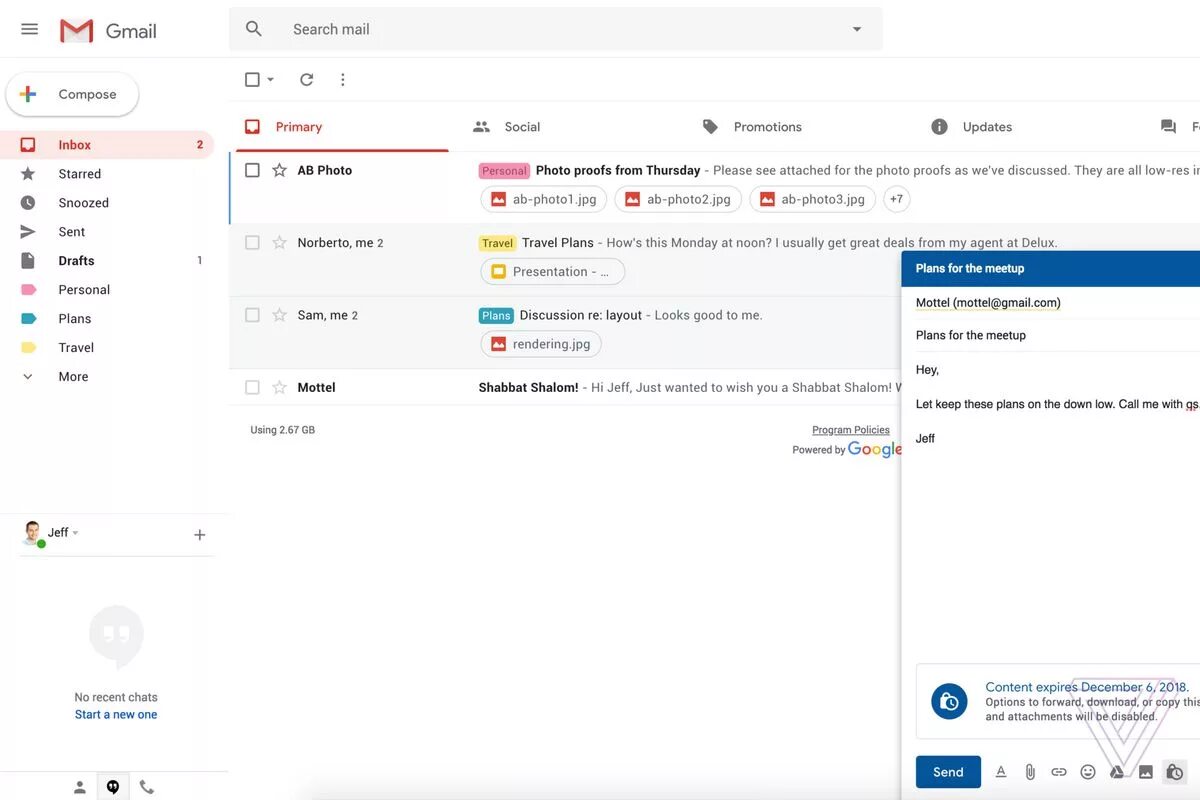Star the email from AB Photo
1200x800 pixels.
coord(277,170)
